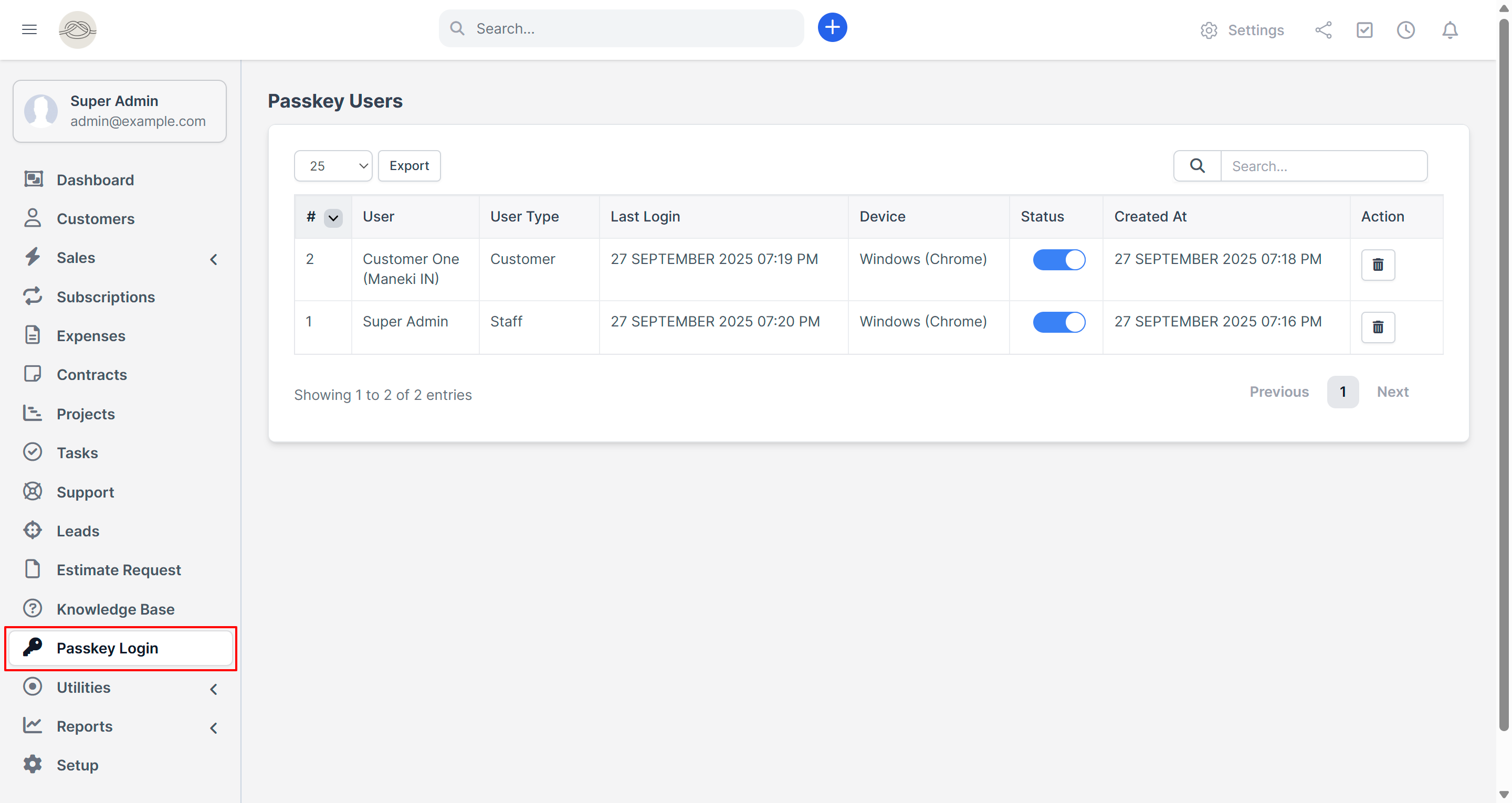This screenshot has height=803, width=1512.
Task: Click the sort arrow next to # column
Action: point(333,218)
